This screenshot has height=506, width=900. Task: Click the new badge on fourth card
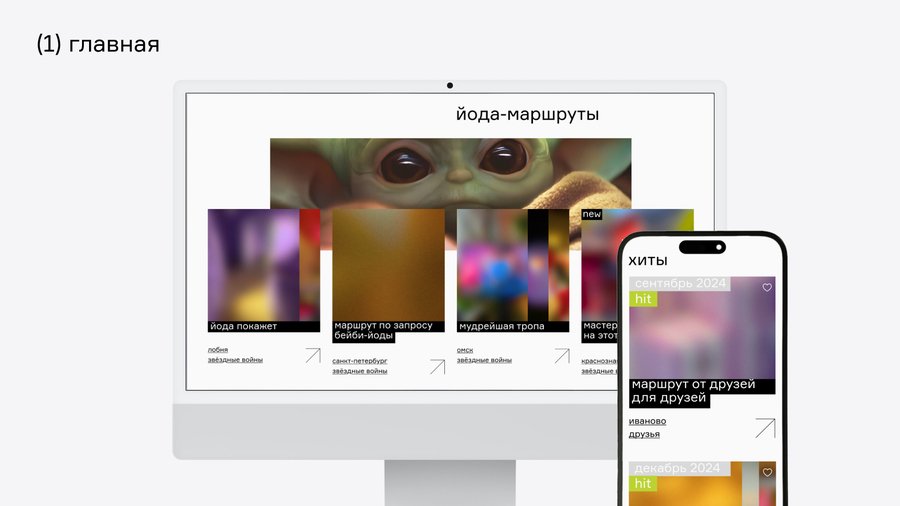(x=592, y=214)
